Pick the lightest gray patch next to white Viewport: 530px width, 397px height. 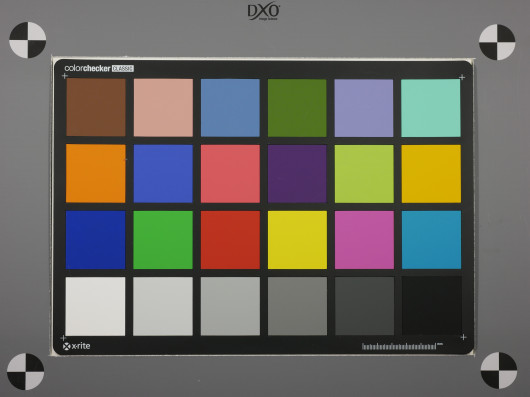click(163, 306)
